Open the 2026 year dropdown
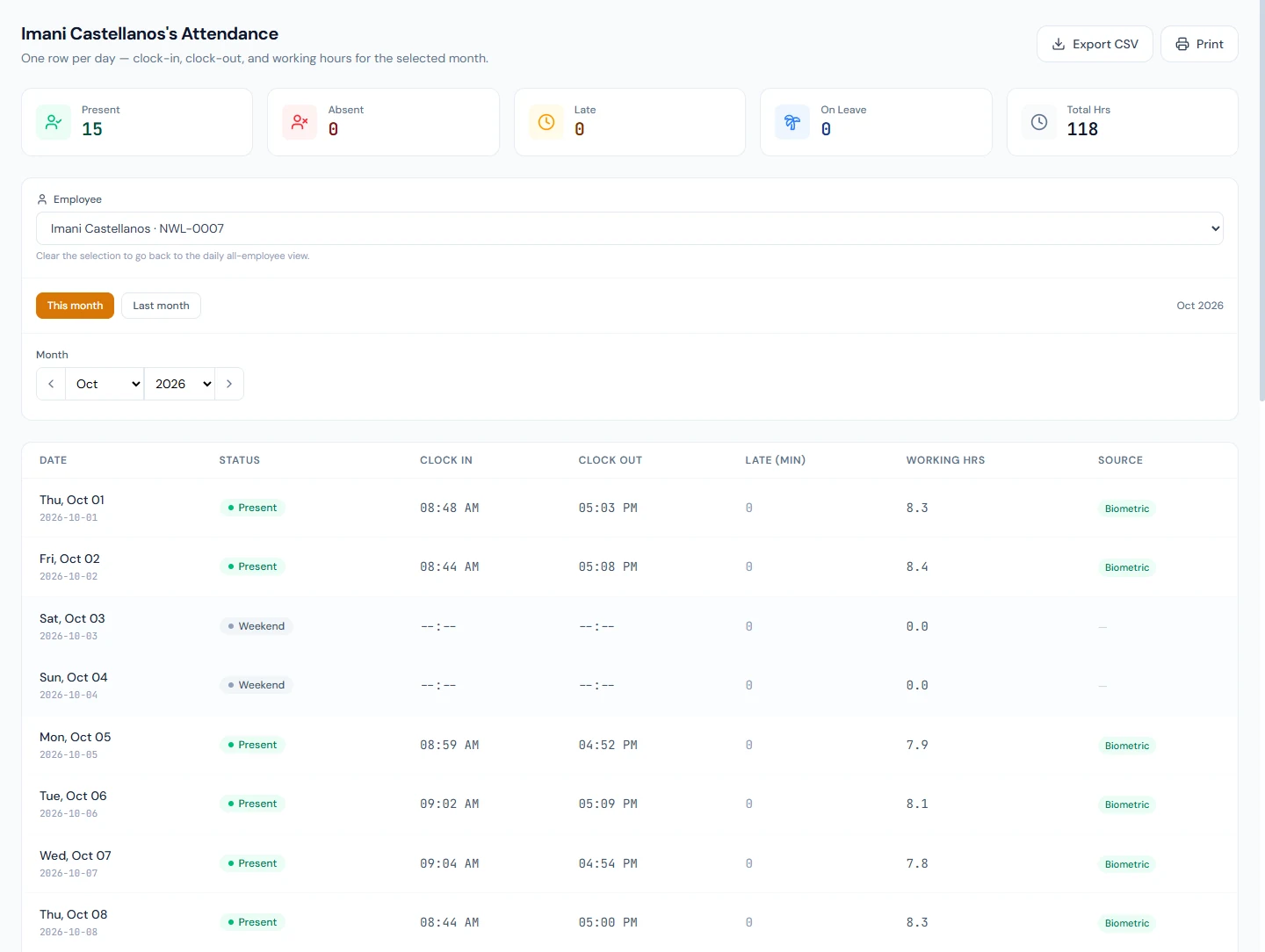This screenshot has width=1265, height=952. point(179,384)
